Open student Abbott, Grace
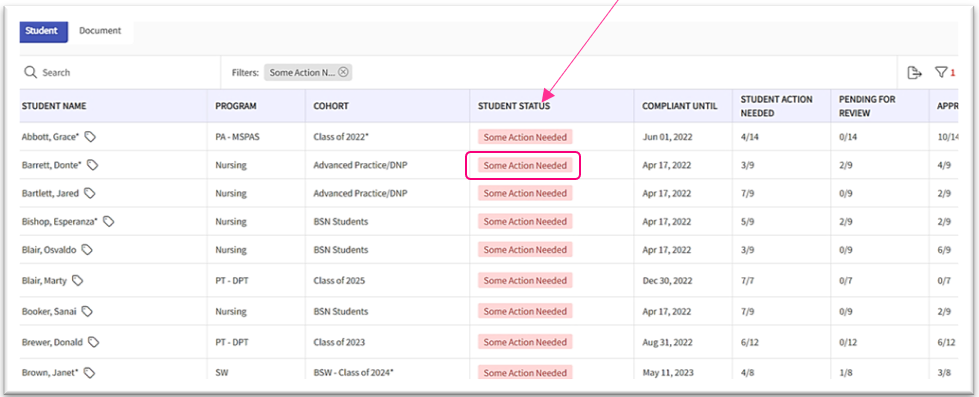Screen dimensions: 979x397 point(51,137)
